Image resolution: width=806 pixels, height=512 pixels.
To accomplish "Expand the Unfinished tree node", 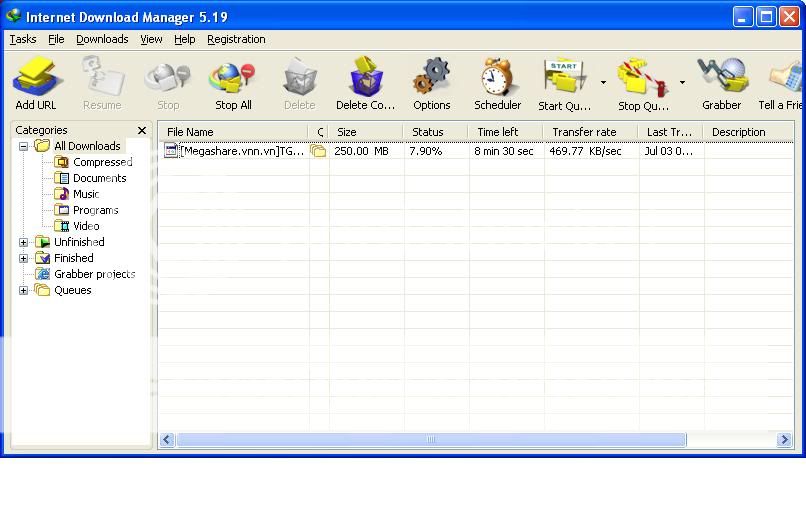I will (x=23, y=242).
